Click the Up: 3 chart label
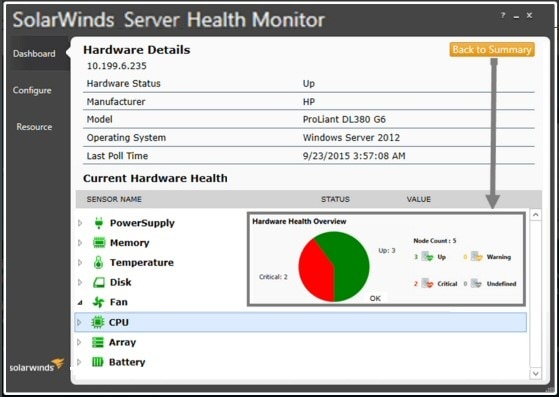Screen dimensions: 559x397 [x=387, y=251]
